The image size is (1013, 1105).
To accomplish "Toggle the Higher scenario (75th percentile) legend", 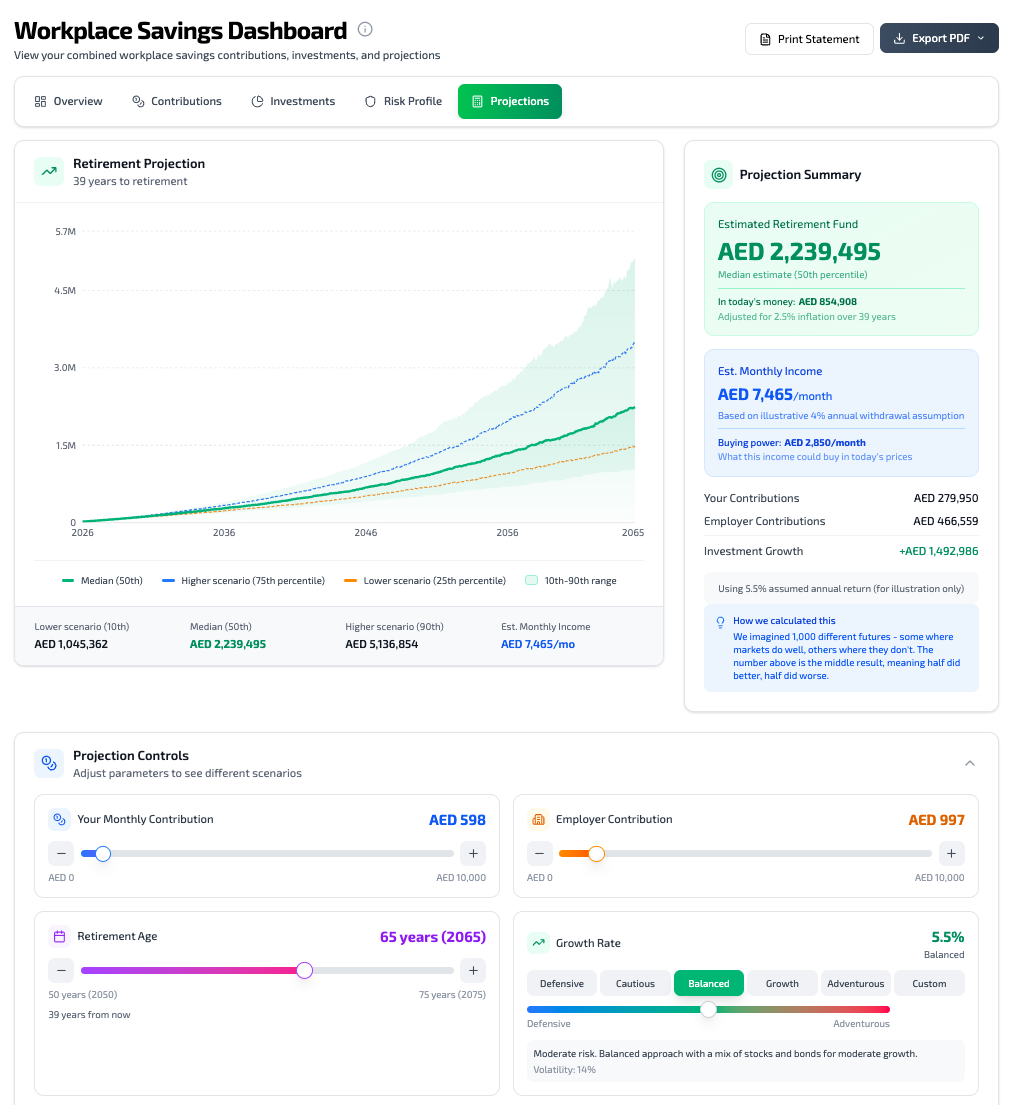I will (243, 581).
